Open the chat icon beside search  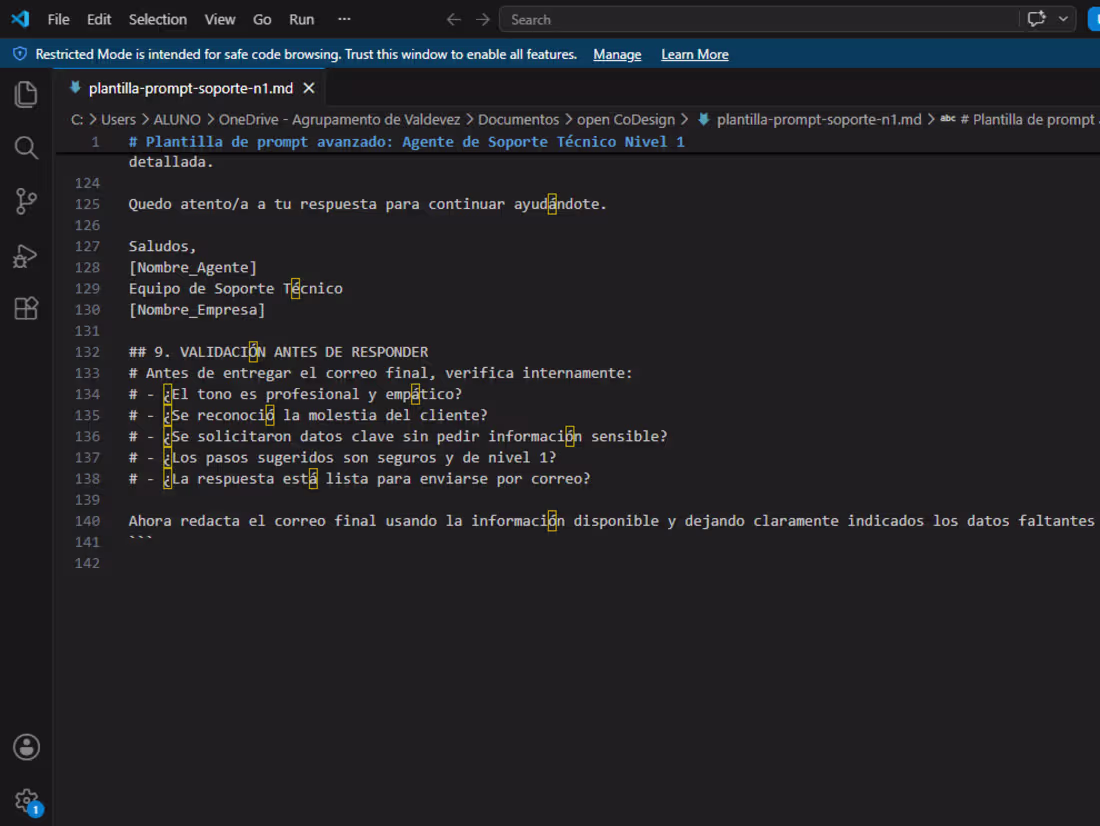pyautogui.click(x=1036, y=19)
